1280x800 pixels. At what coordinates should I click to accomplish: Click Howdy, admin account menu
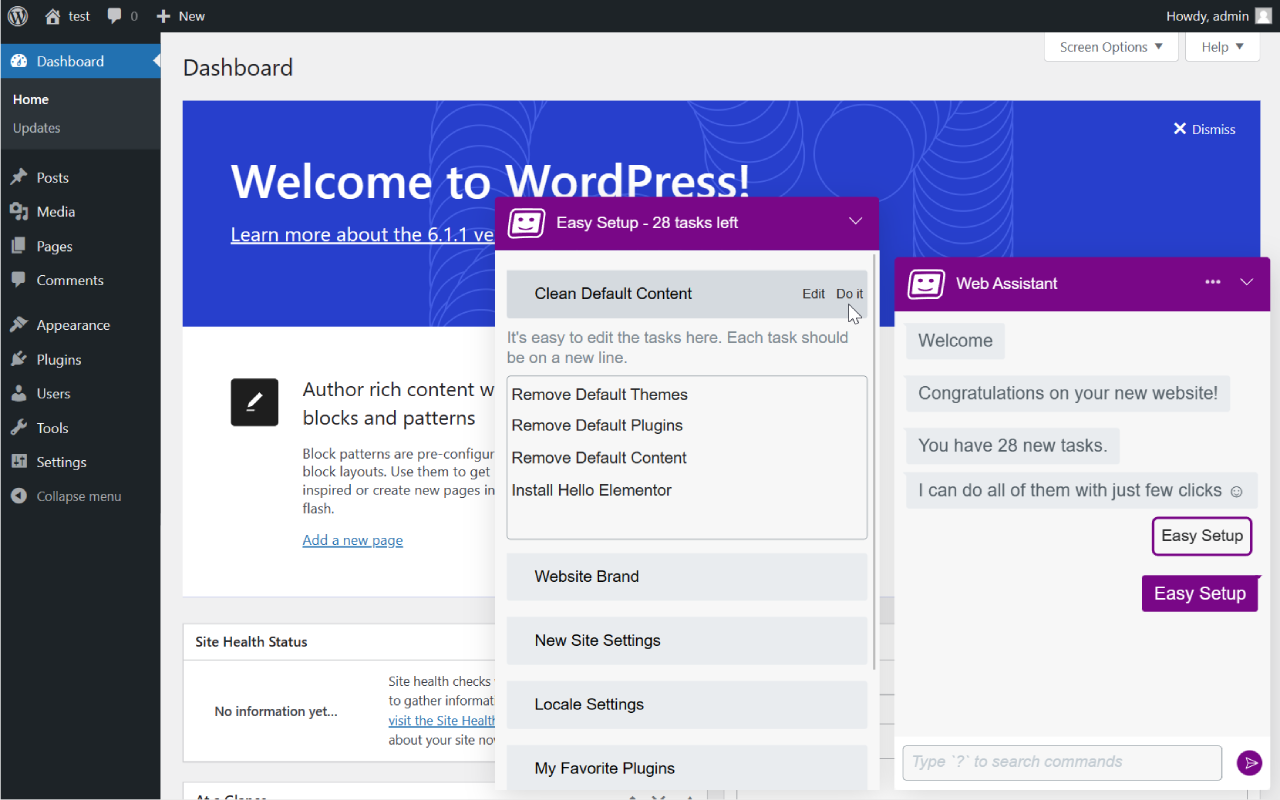coord(1219,16)
